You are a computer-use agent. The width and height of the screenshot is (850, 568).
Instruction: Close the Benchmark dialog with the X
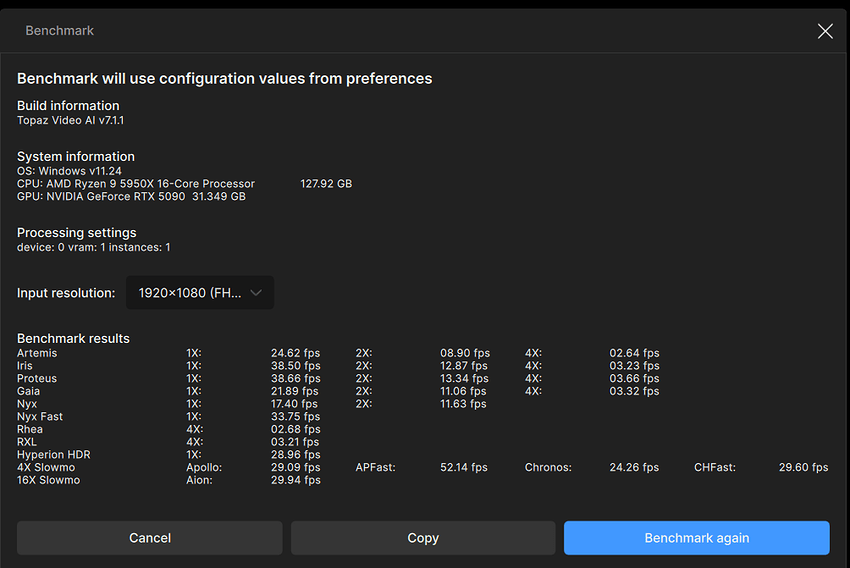tap(825, 31)
